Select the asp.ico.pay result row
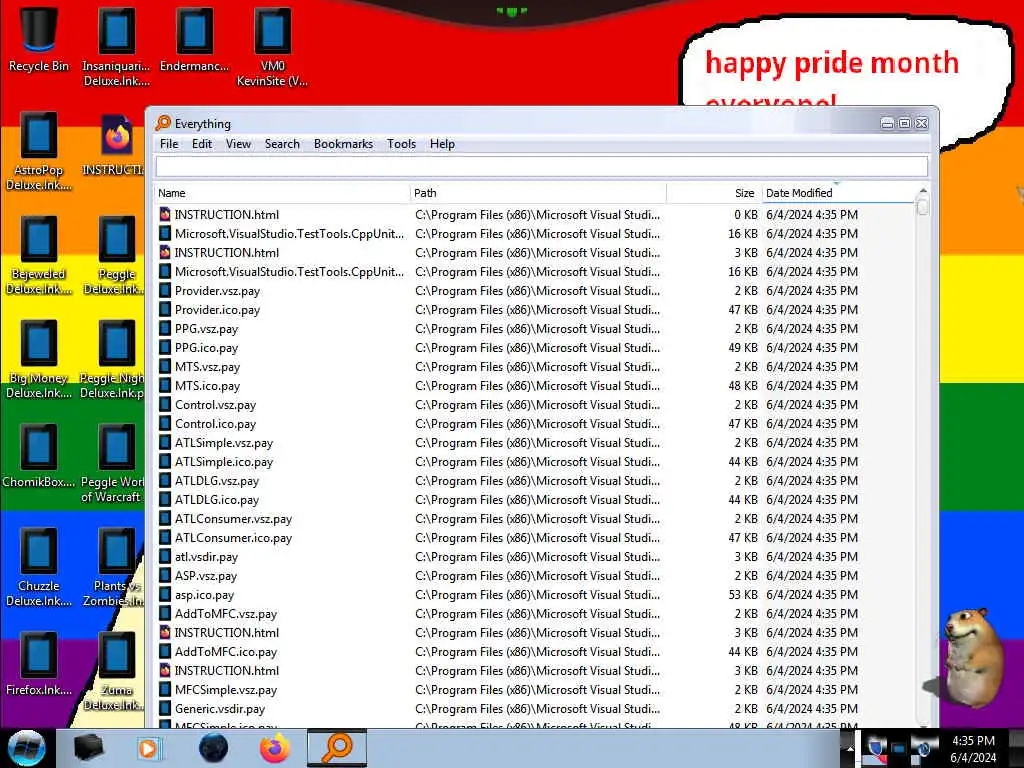The image size is (1024, 768). tap(536, 594)
